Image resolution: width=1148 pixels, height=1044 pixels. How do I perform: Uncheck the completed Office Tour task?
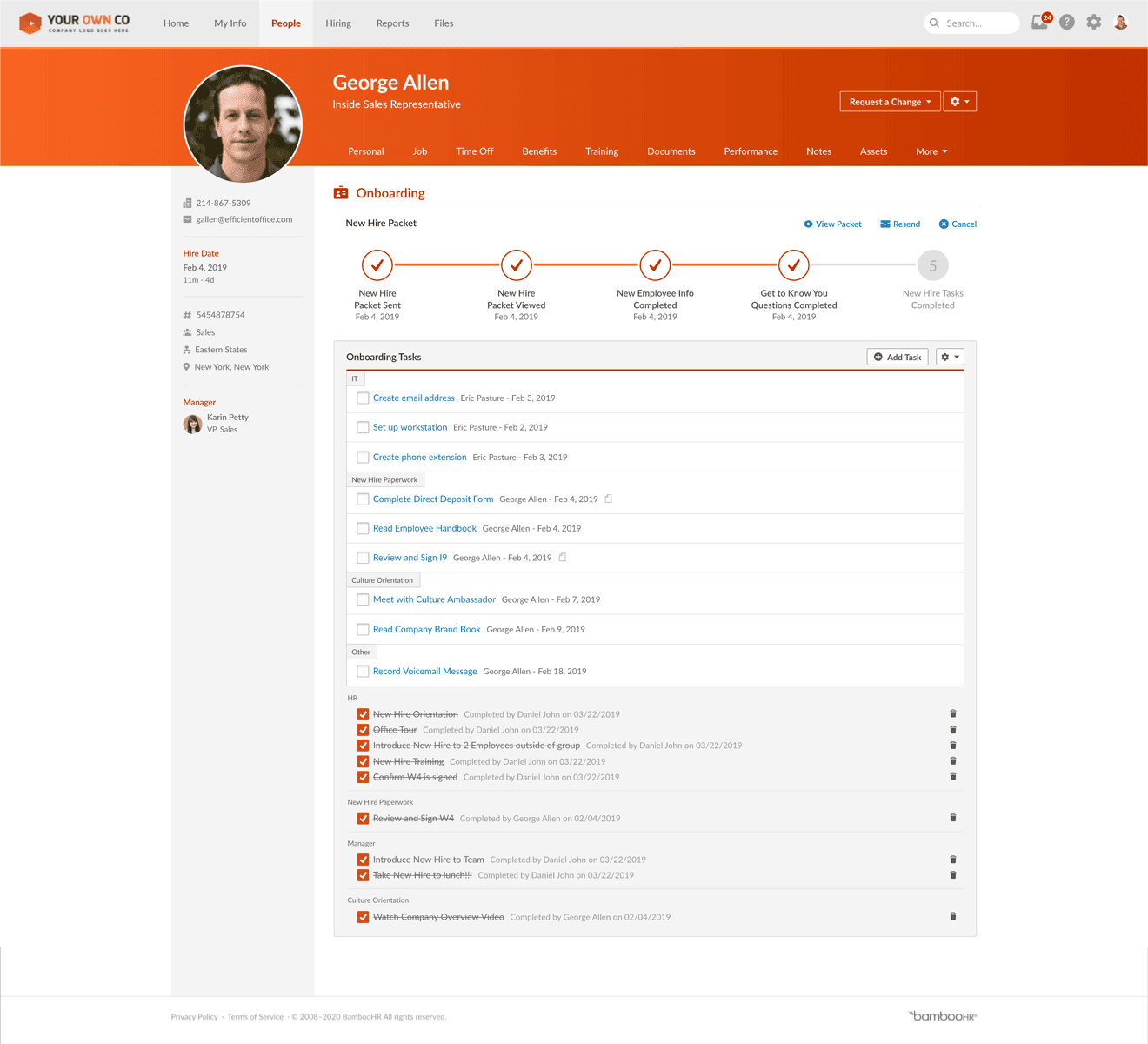pos(363,729)
